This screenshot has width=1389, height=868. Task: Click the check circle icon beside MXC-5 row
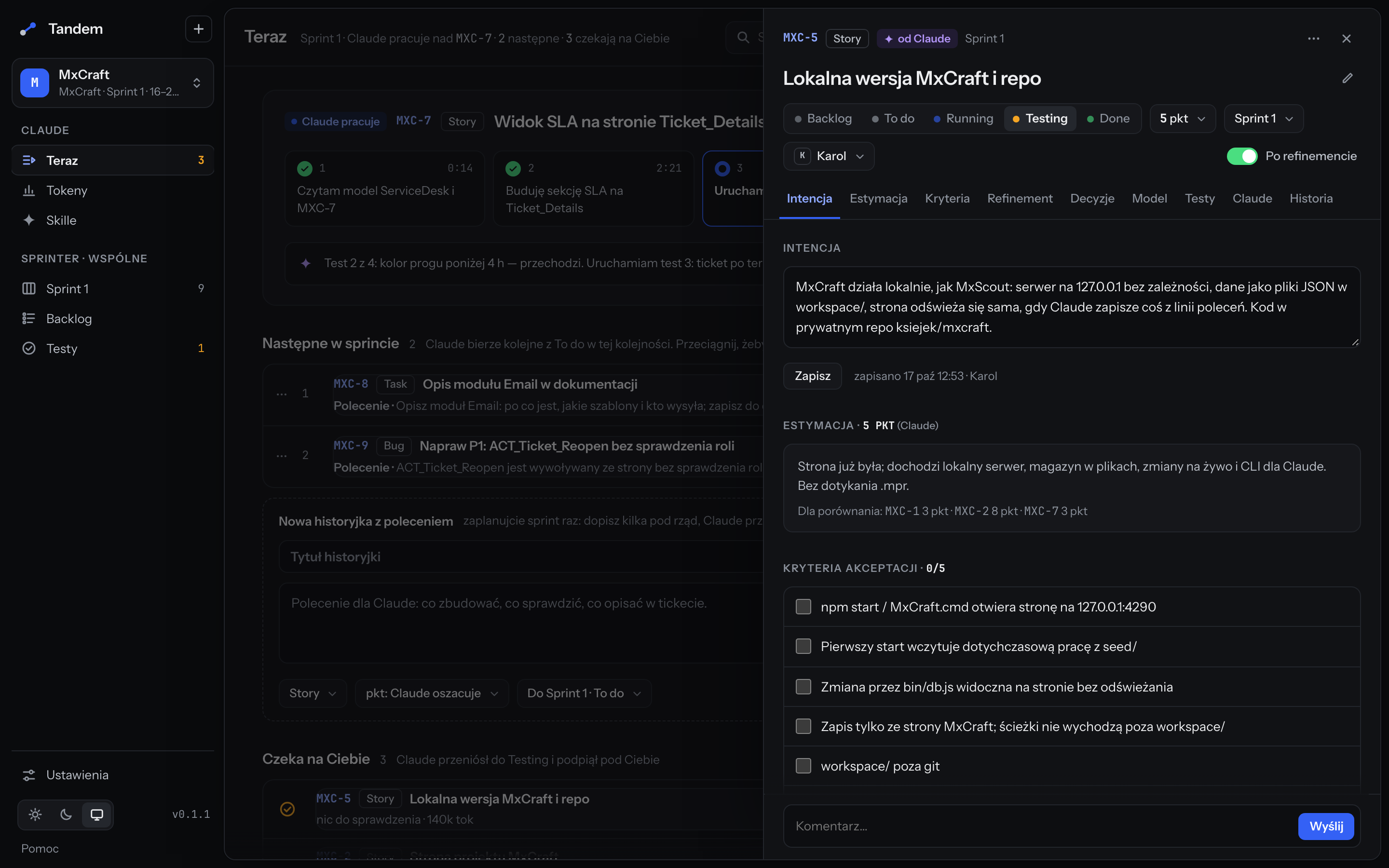[x=287, y=809]
